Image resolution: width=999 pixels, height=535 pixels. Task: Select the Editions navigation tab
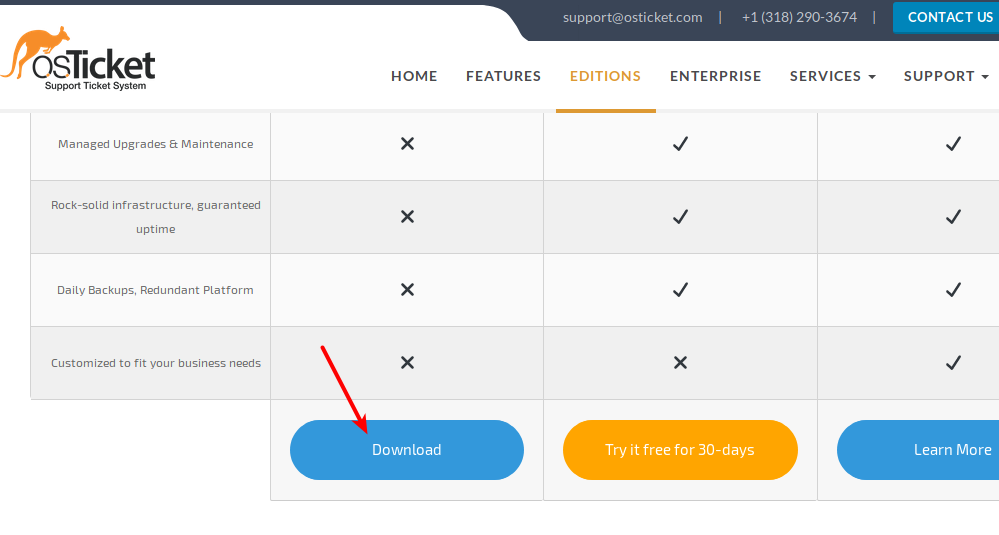pos(605,76)
